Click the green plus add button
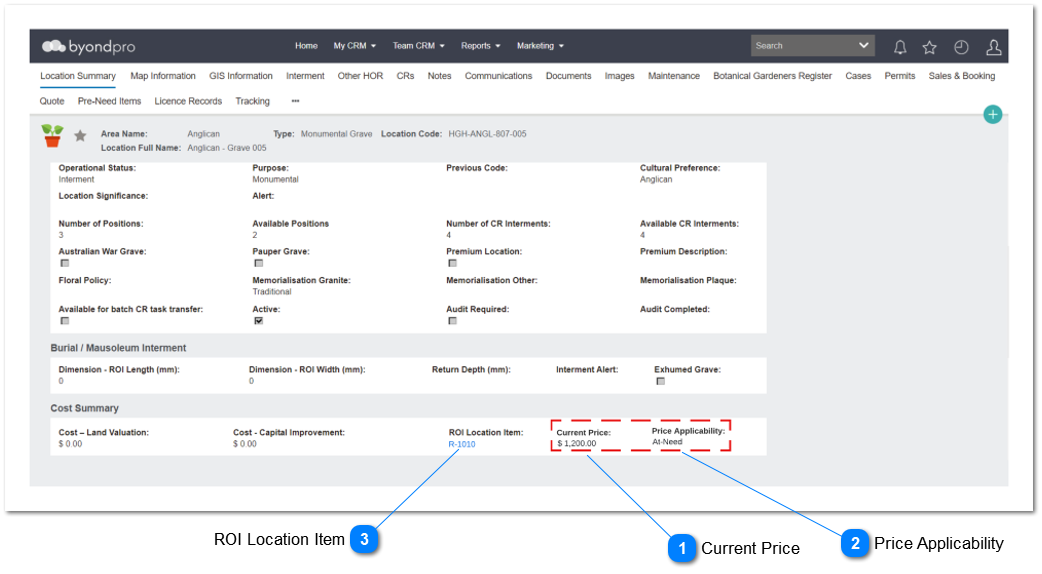The width and height of the screenshot is (1042, 574). coord(992,114)
